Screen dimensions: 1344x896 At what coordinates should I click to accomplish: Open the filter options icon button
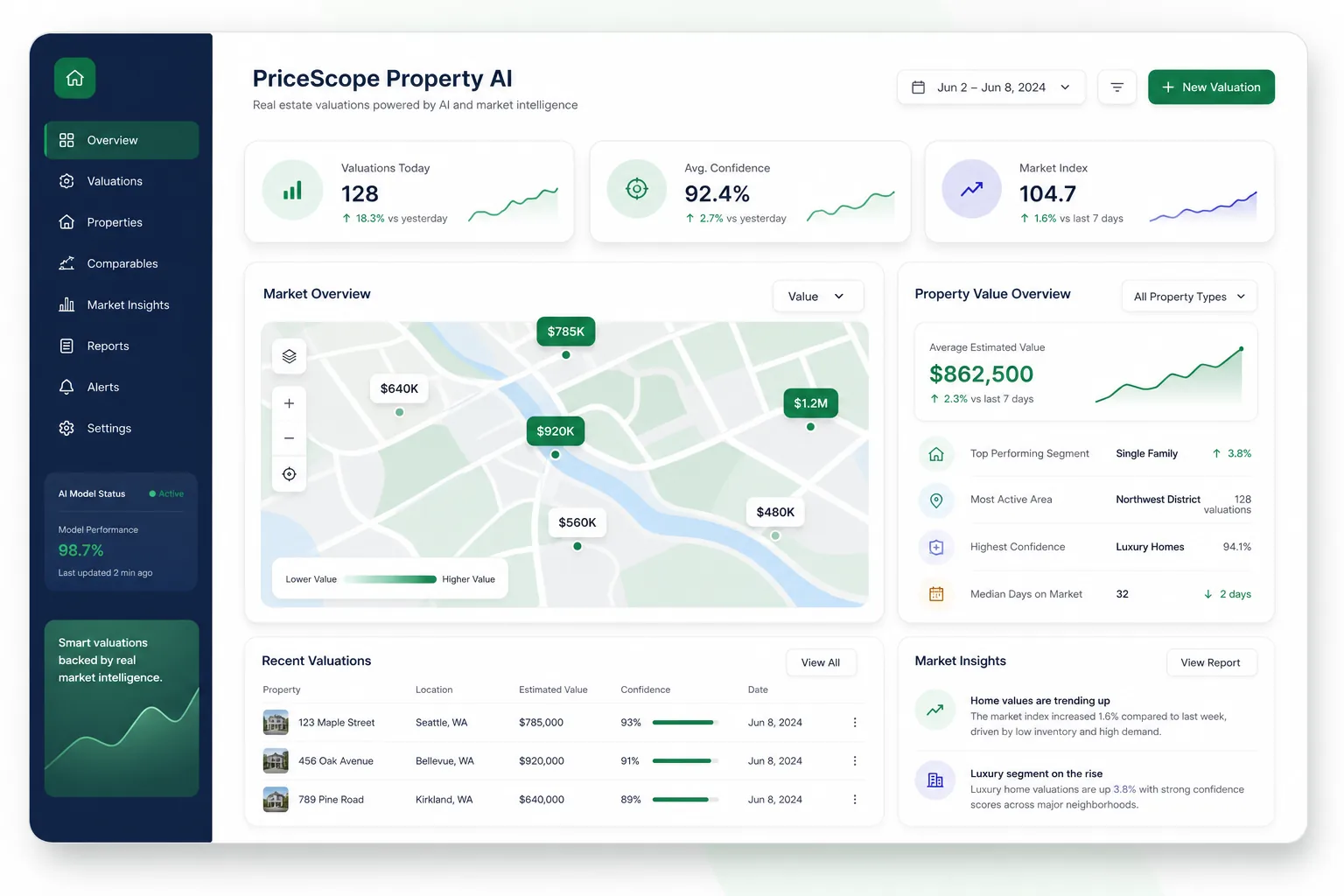coord(1116,87)
